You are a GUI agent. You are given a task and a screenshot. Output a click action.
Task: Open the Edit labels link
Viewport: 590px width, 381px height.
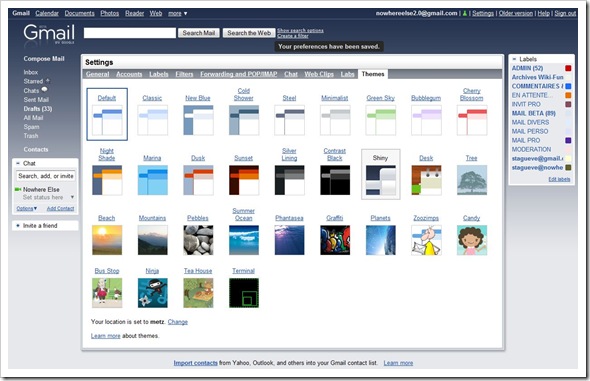point(559,179)
